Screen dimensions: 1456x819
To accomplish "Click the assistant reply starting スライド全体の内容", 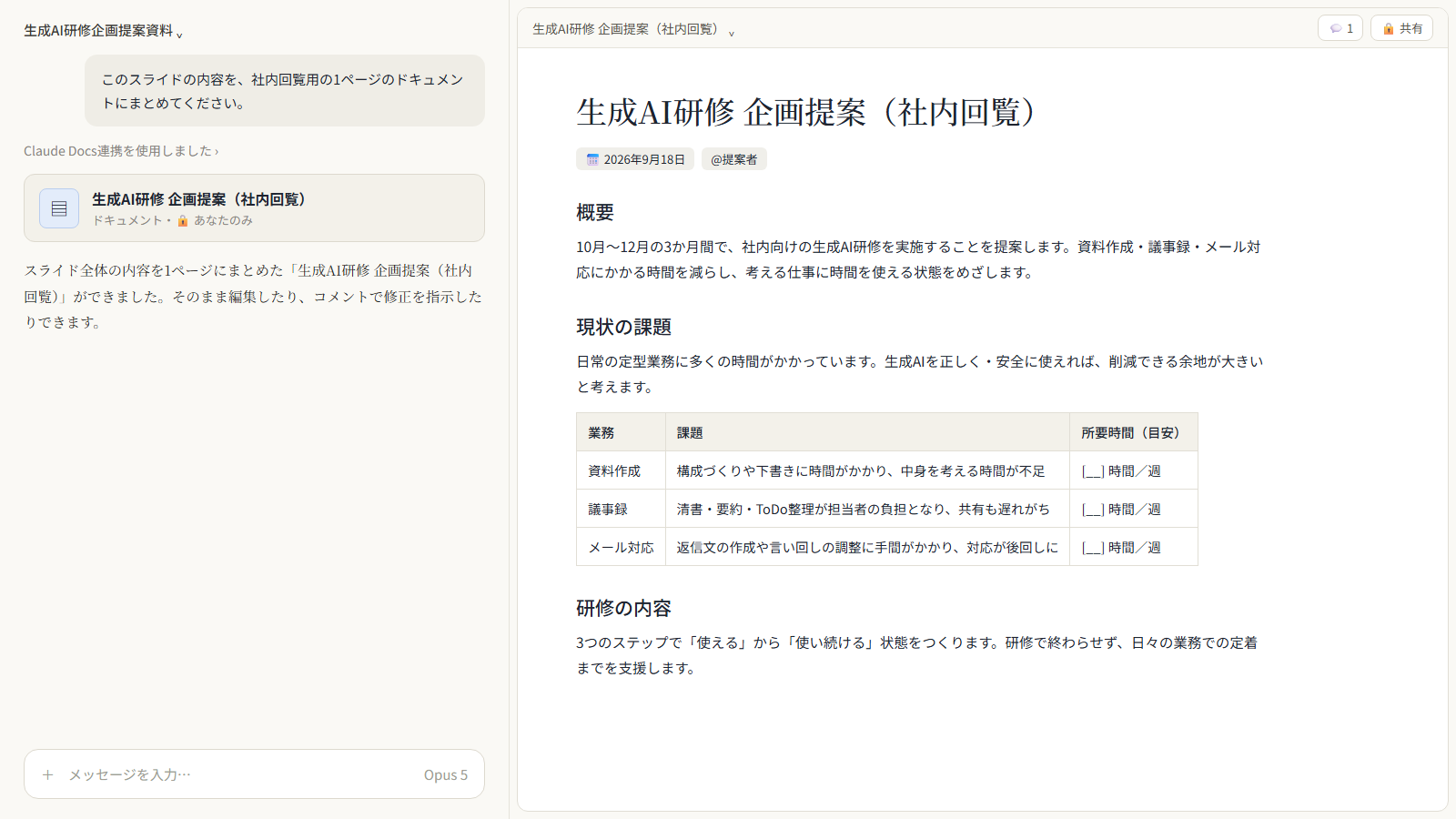I will (254, 296).
